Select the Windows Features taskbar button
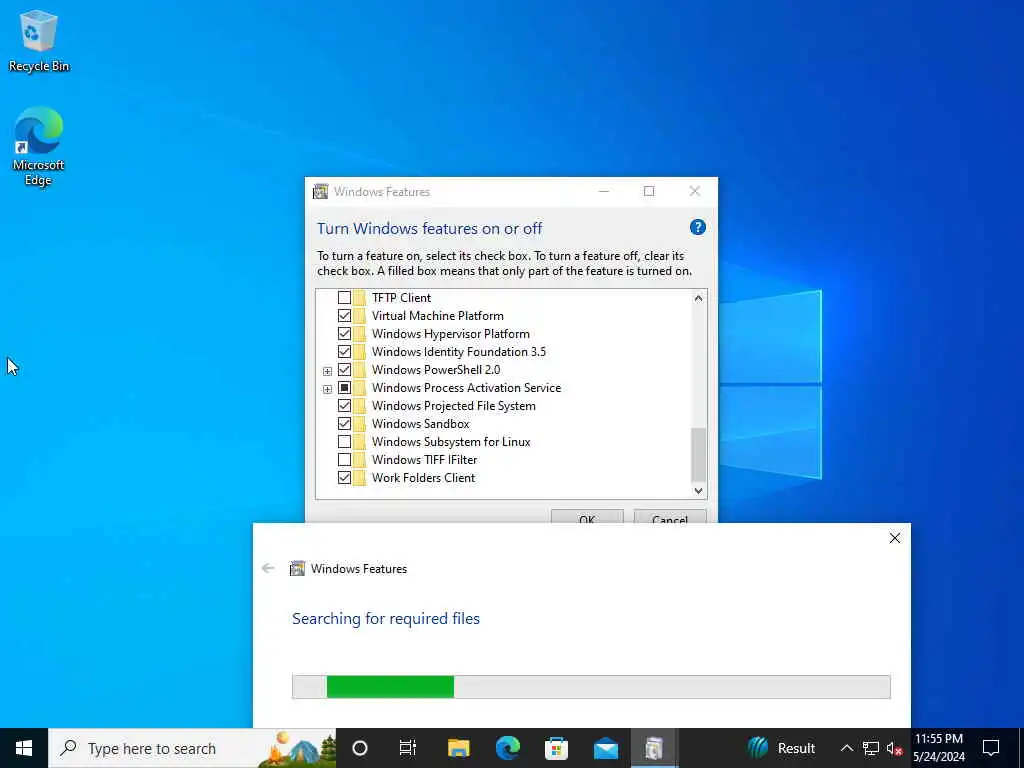The height and width of the screenshot is (768, 1024). 654,748
